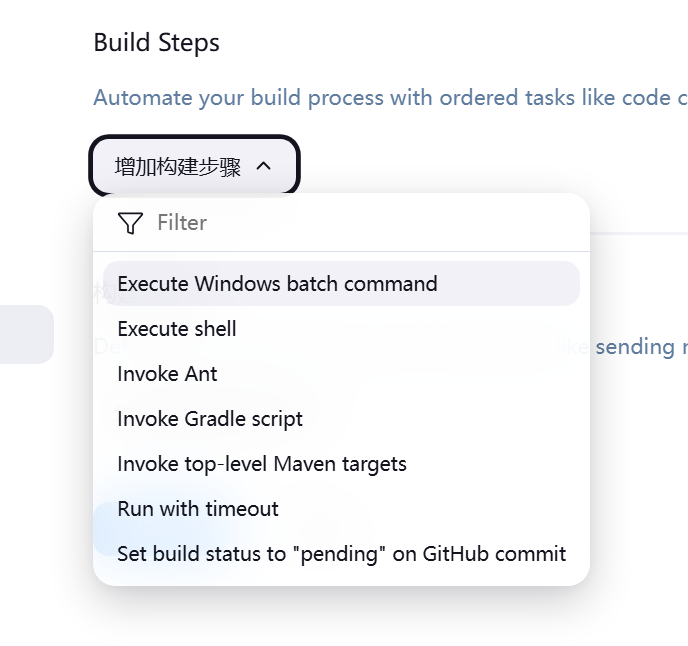Image resolution: width=688 pixels, height=646 pixels.
Task: Click the 增加构建步骤 dropdown button
Action: pyautogui.click(x=194, y=165)
